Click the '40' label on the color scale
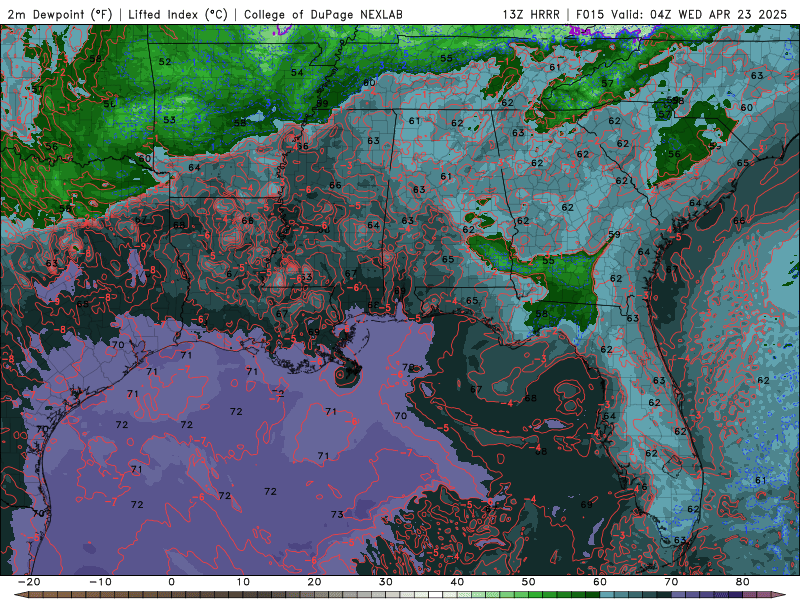This screenshot has width=800, height=600. coord(457,582)
